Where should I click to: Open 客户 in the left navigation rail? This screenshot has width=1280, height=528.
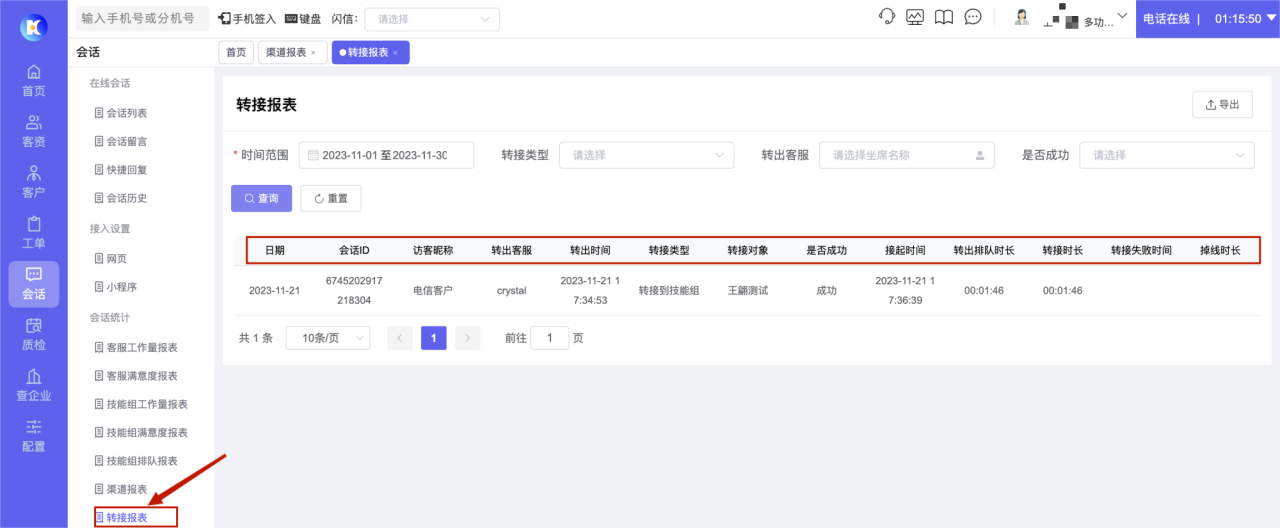34,182
